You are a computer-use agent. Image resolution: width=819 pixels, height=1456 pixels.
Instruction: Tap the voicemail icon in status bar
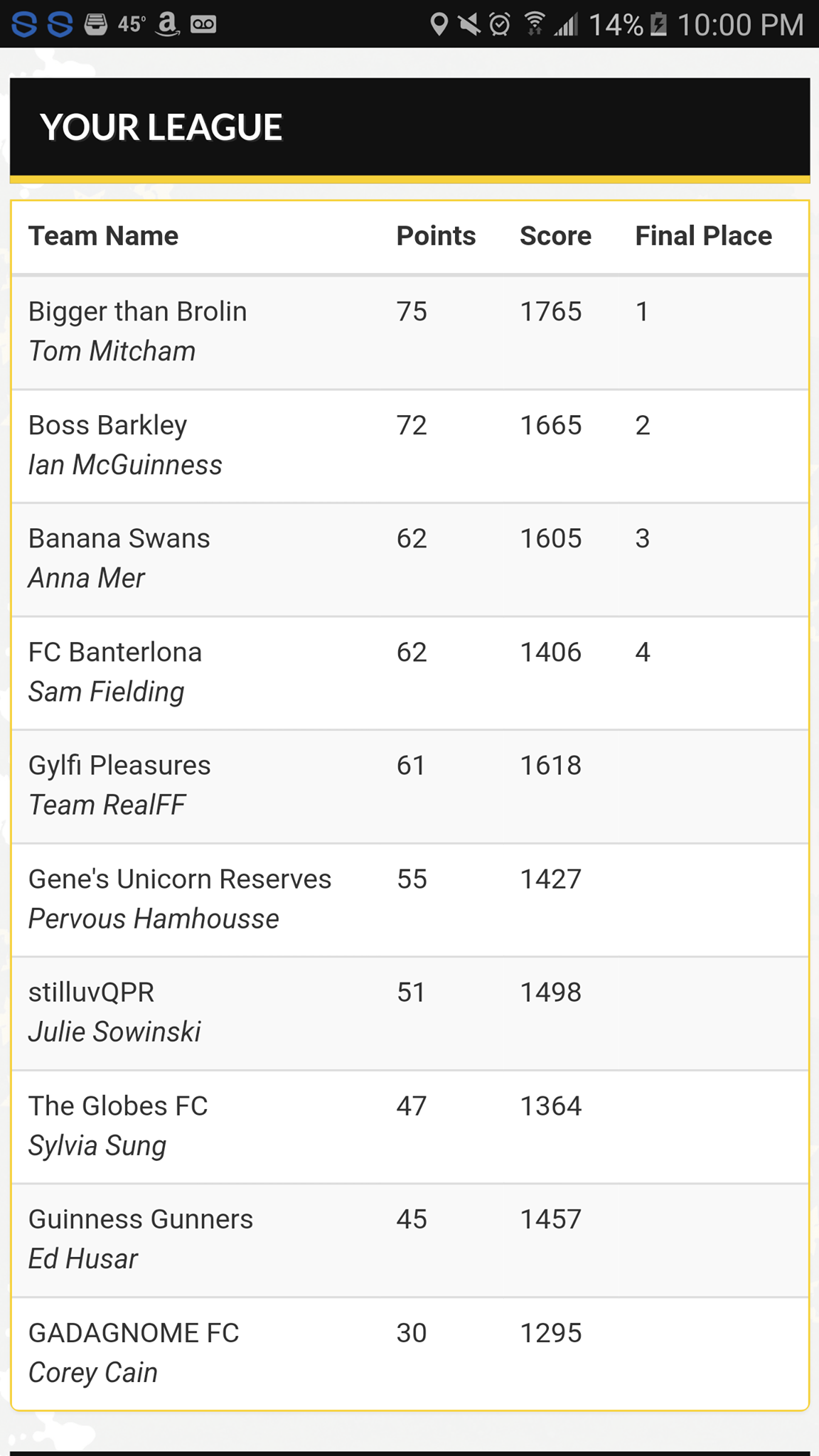click(x=203, y=25)
